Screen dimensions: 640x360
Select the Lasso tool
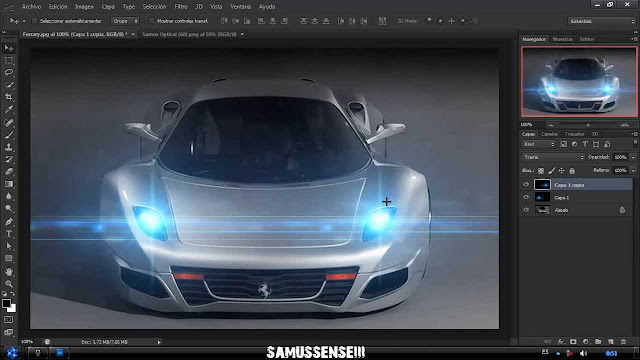click(x=9, y=72)
